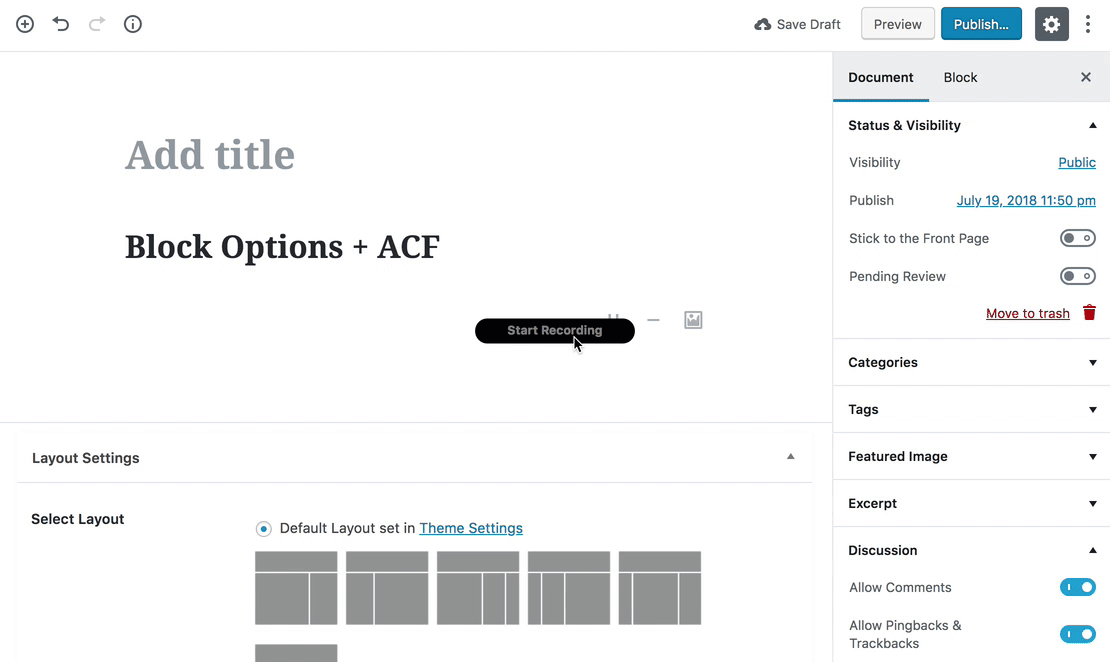
Task: Close the settings sidebar with X
Action: pyautogui.click(x=1086, y=77)
